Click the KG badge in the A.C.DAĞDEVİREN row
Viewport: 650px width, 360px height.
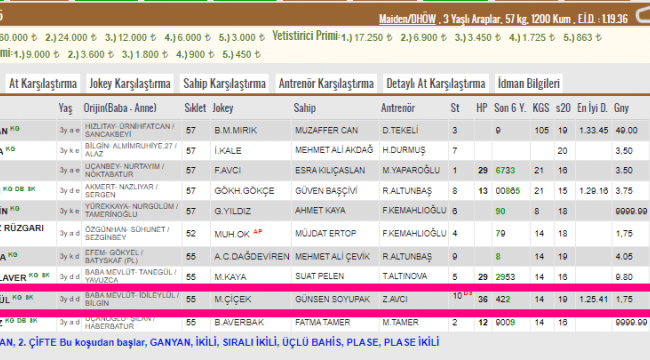tap(12, 255)
